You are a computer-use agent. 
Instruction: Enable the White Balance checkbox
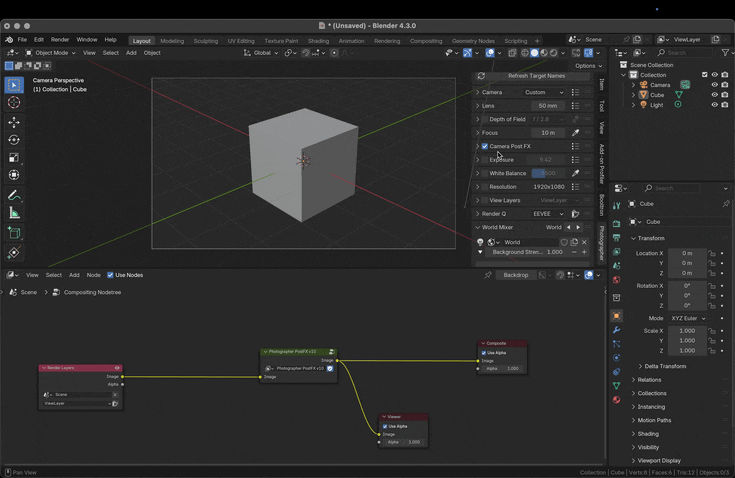tap(485, 173)
